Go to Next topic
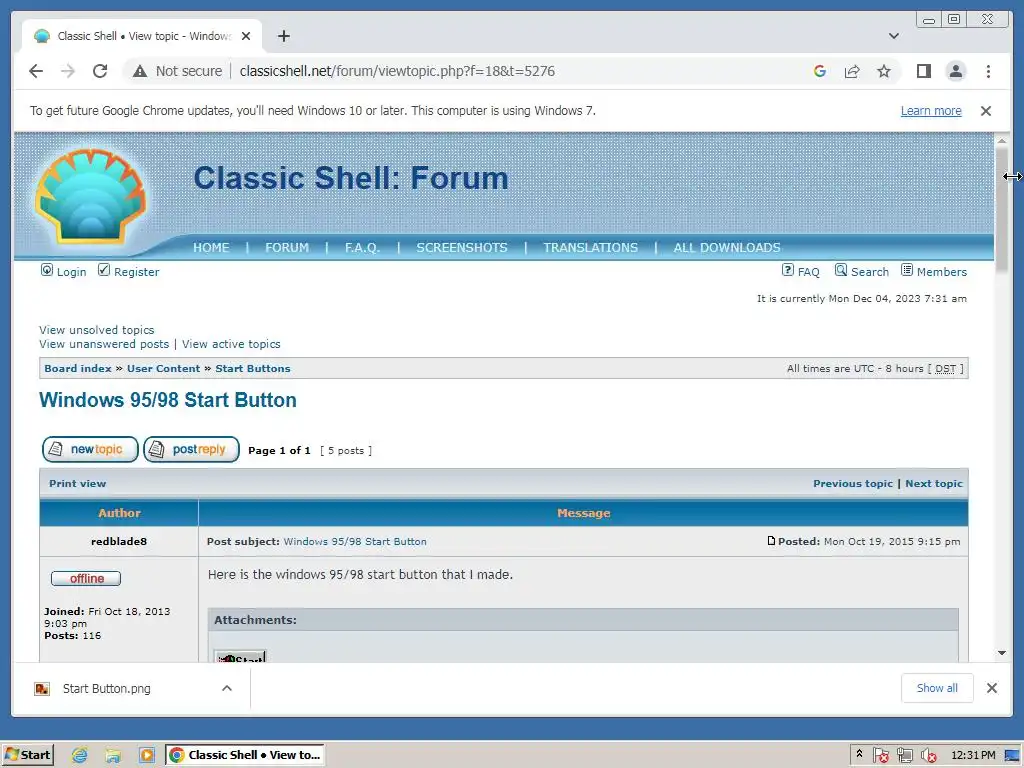Viewport: 1024px width, 768px height. point(934,484)
